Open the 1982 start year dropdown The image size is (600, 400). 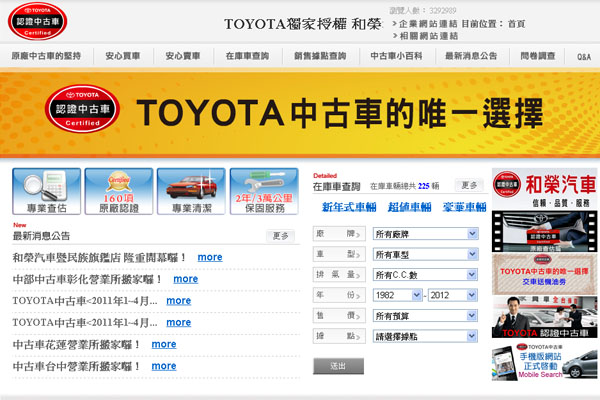point(397,296)
